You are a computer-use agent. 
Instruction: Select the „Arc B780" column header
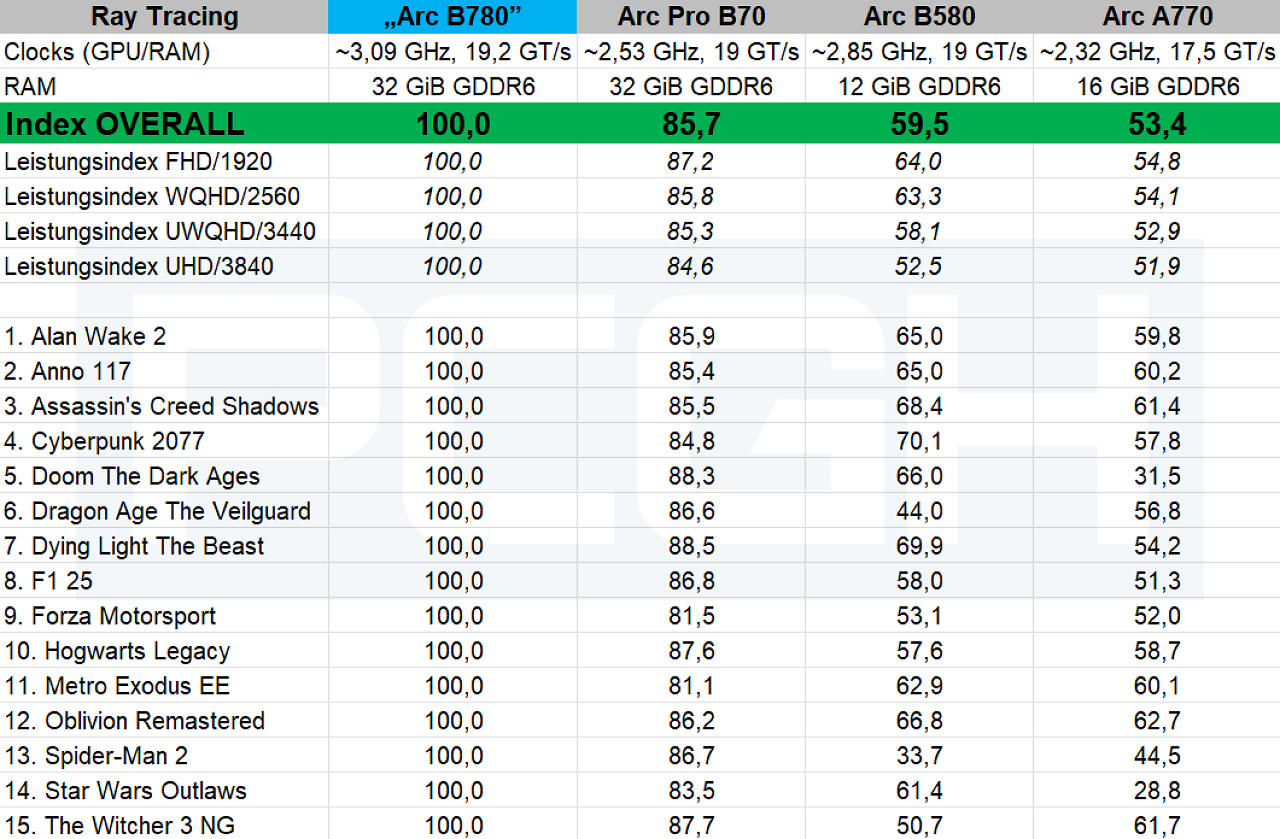(x=453, y=16)
